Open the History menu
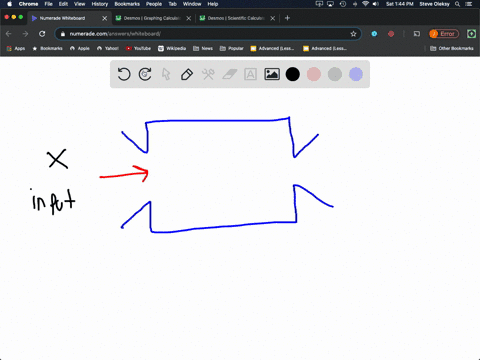Screen dimensions: 480x360 [x=100, y=4]
